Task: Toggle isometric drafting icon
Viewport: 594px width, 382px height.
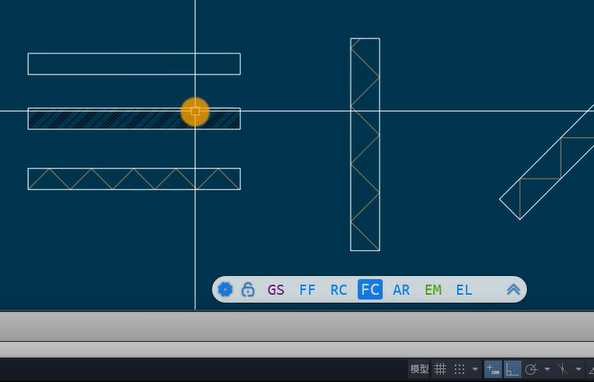Action: 563,369
